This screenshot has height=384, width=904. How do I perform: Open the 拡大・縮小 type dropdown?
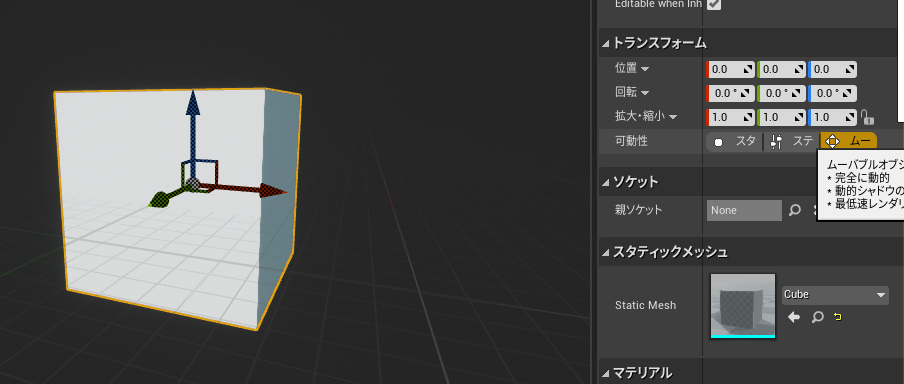[x=673, y=117]
